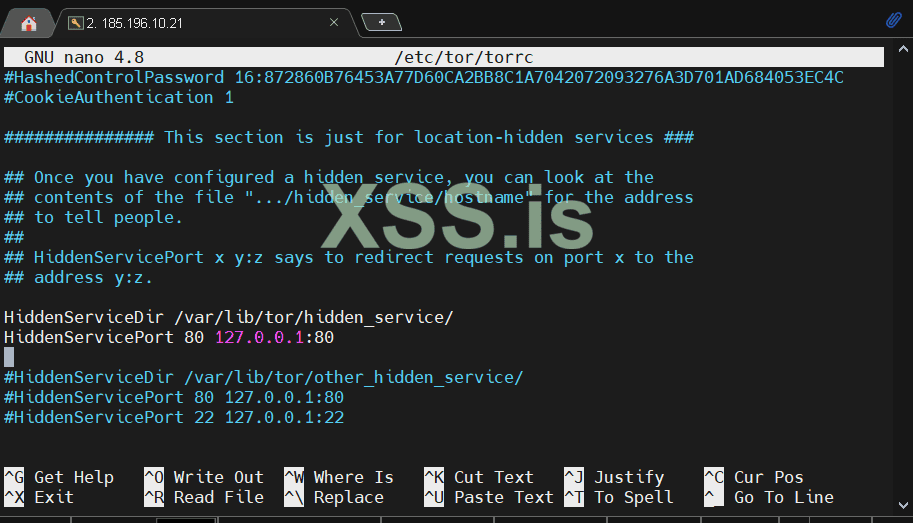The height and width of the screenshot is (523, 913).
Task: Click the terminal cursor block
Action: point(9,357)
